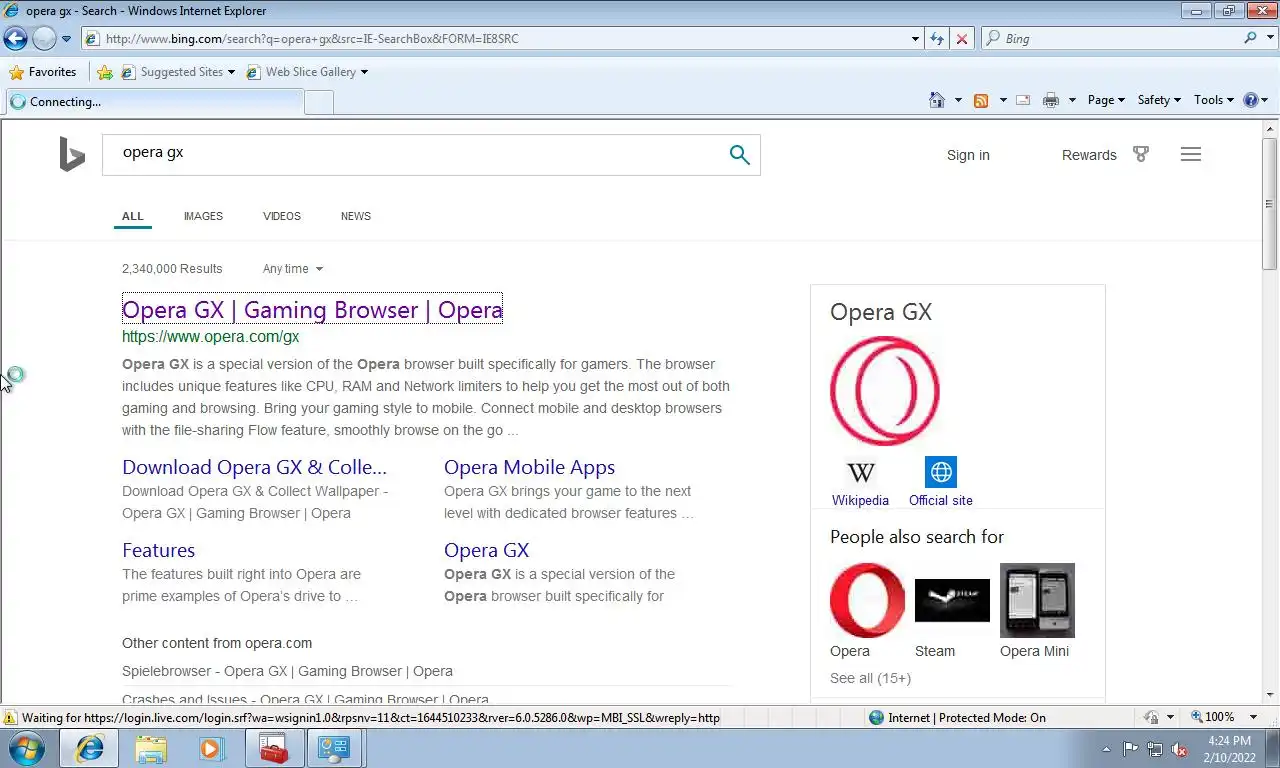Image resolution: width=1280 pixels, height=768 pixels.
Task: Click See all (15+) link
Action: point(870,678)
